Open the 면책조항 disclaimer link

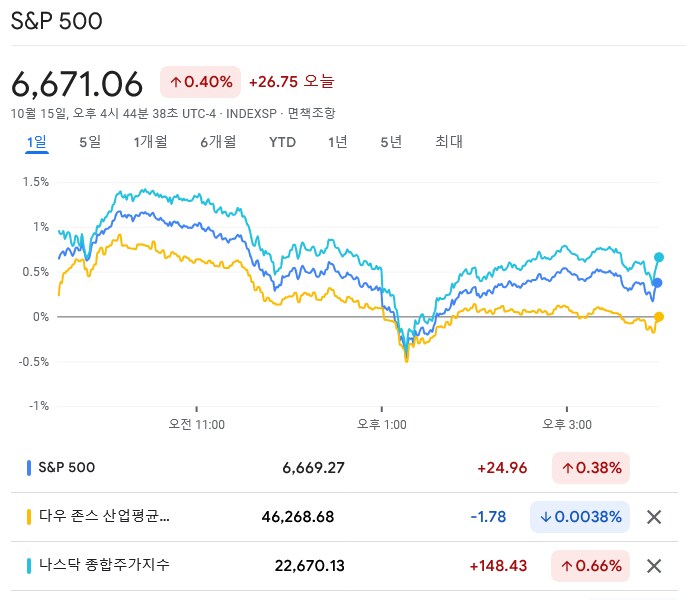click(311, 114)
